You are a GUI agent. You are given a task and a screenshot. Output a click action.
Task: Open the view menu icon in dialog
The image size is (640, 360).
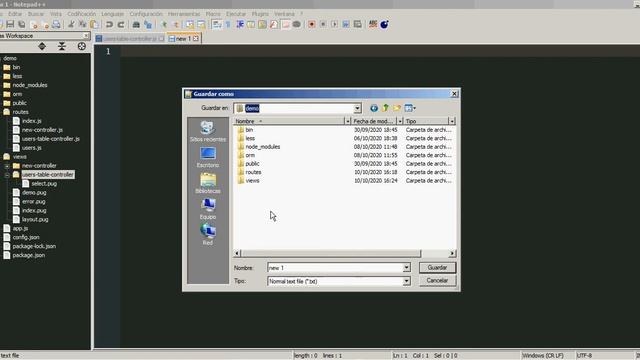410,108
